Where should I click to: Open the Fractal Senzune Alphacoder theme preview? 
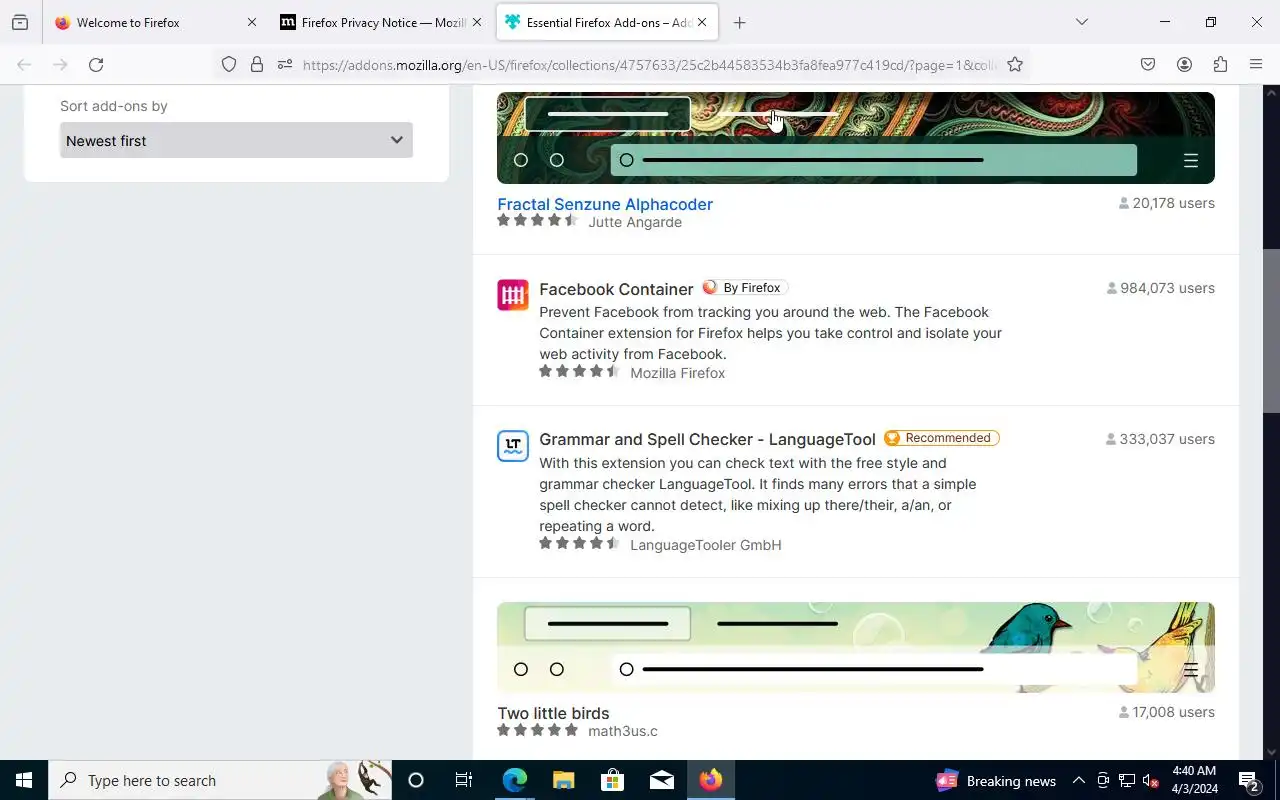[x=856, y=138]
